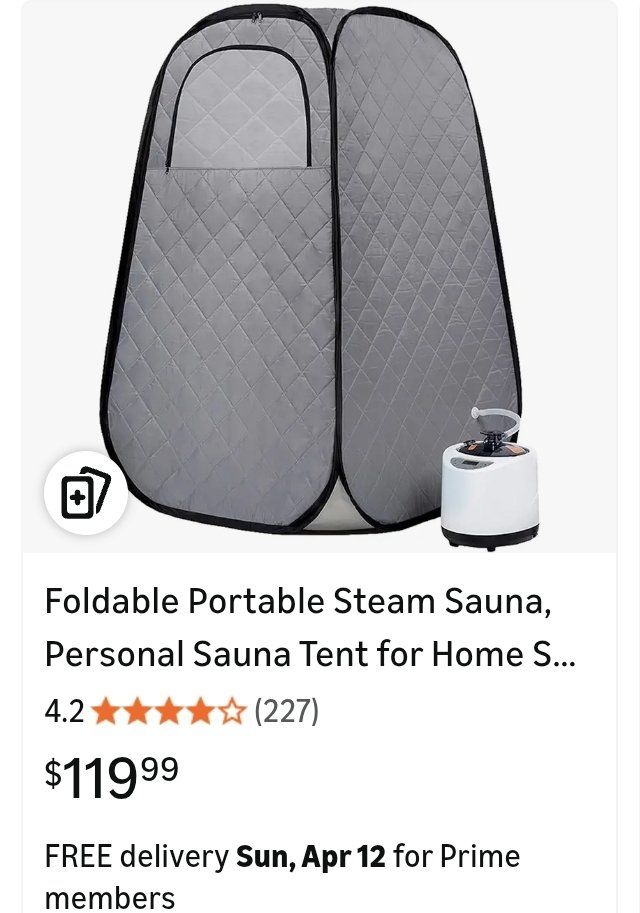Tap the Sun, Apr 12 delivery date
640x913 pixels.
310,857
